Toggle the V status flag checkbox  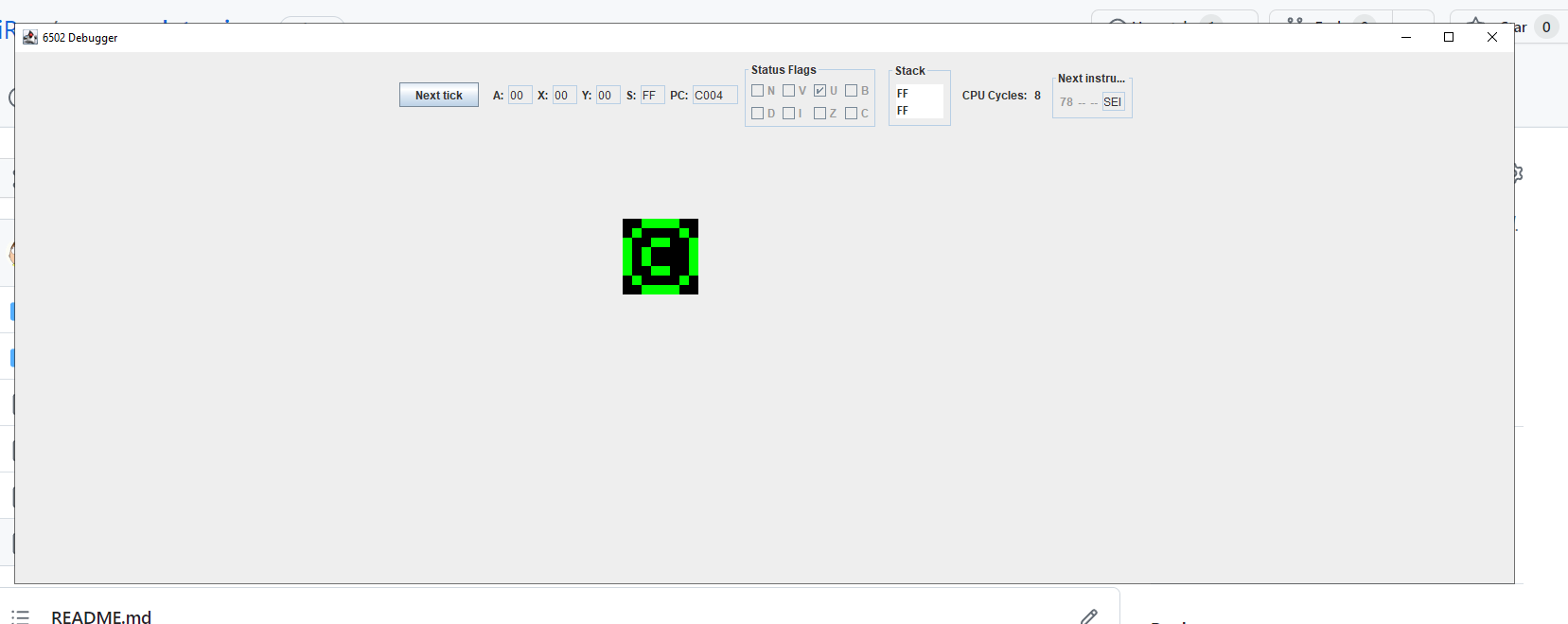point(788,91)
